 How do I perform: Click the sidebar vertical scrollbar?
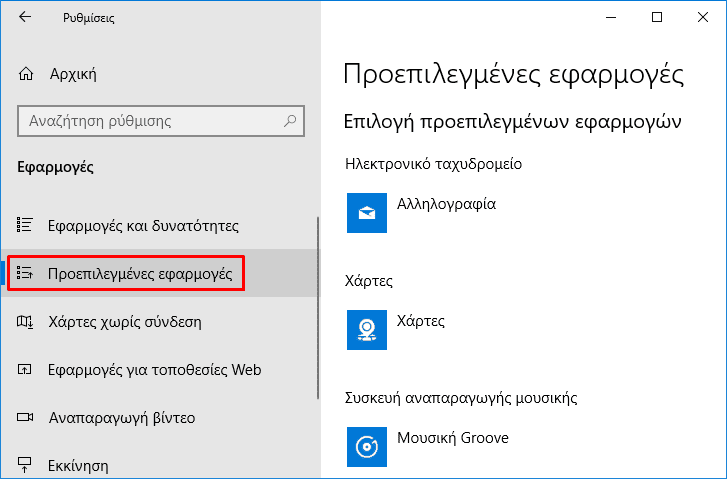pyautogui.click(x=318, y=308)
